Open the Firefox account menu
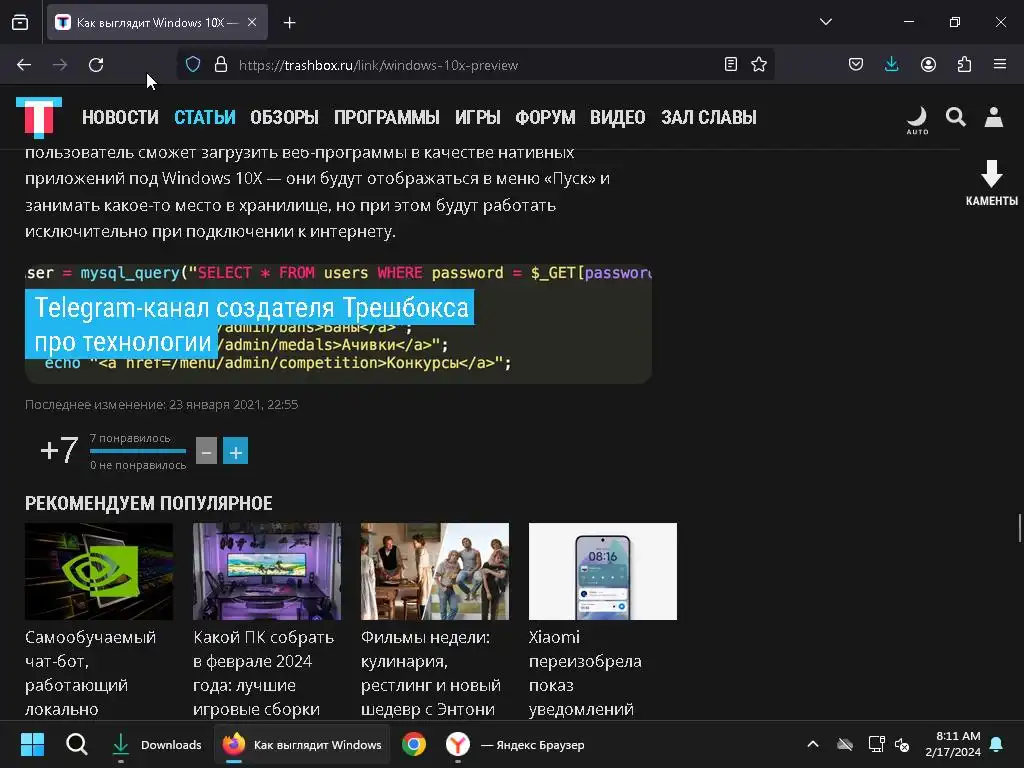This screenshot has width=1024, height=768. click(x=928, y=64)
